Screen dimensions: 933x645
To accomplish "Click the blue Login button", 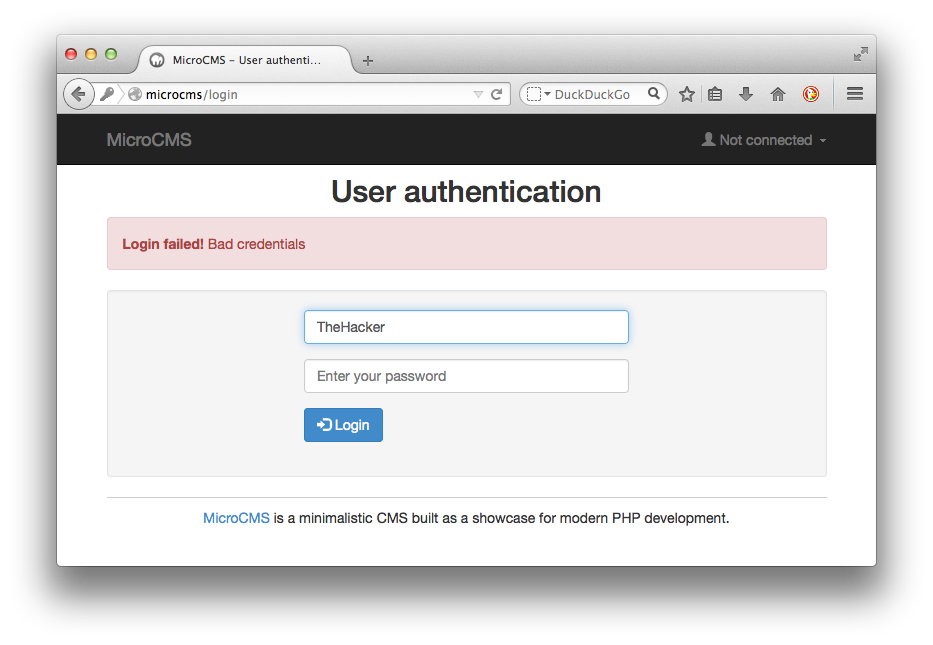I will (x=343, y=425).
